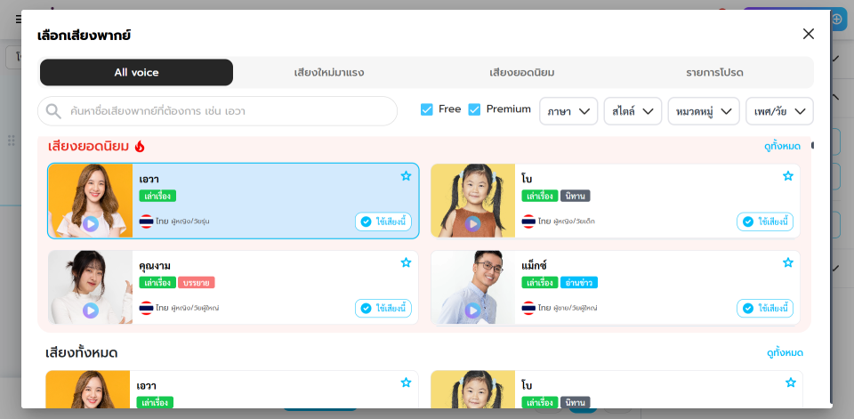Close the เลือกเสียงพากย์ dialog

(808, 34)
